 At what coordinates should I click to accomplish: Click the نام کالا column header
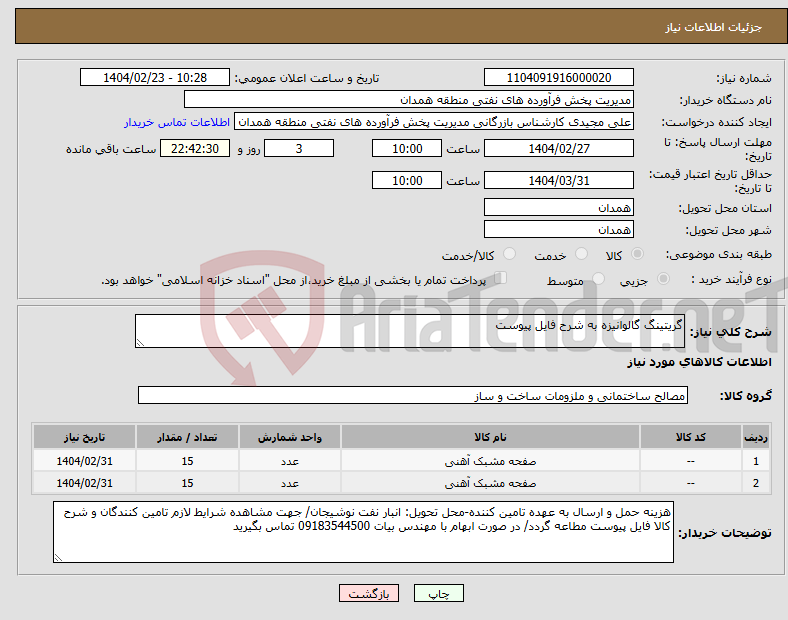tap(490, 437)
